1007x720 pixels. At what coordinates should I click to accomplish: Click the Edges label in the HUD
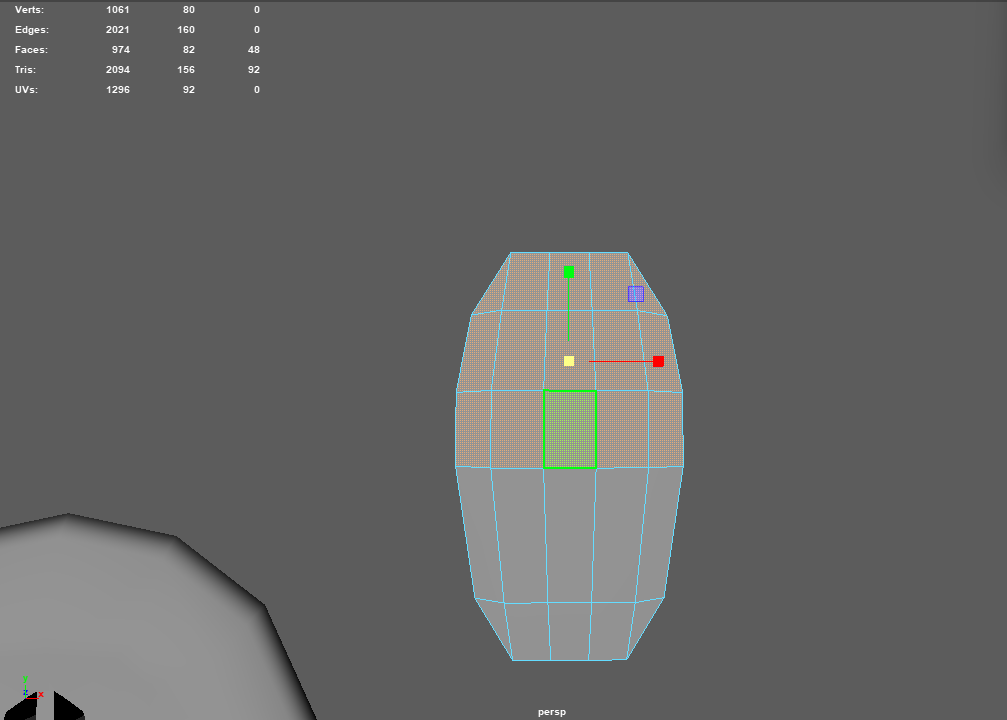pos(31,30)
